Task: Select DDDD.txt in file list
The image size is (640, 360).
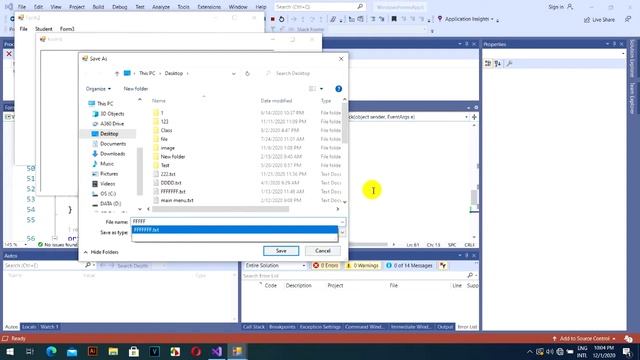Action: pos(171,183)
